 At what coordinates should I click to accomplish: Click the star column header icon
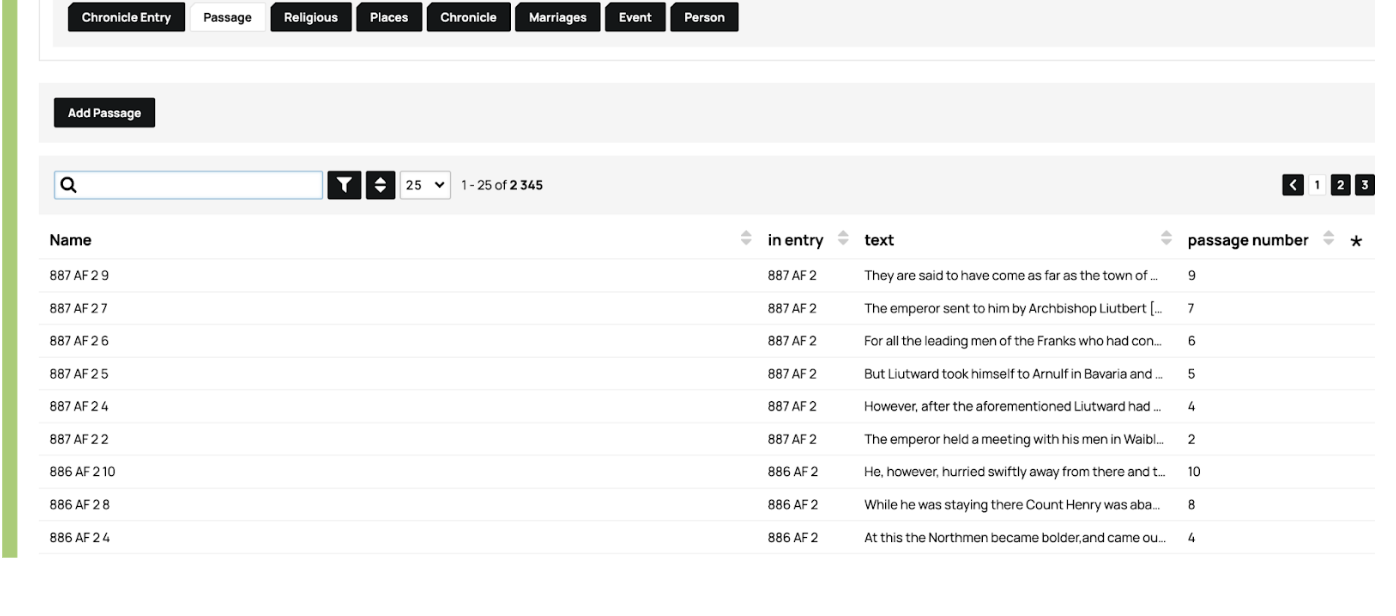[x=1356, y=241]
